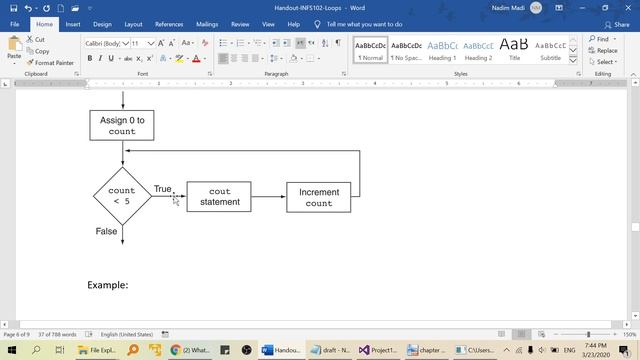
Task: Click the red font color button
Action: (196, 59)
